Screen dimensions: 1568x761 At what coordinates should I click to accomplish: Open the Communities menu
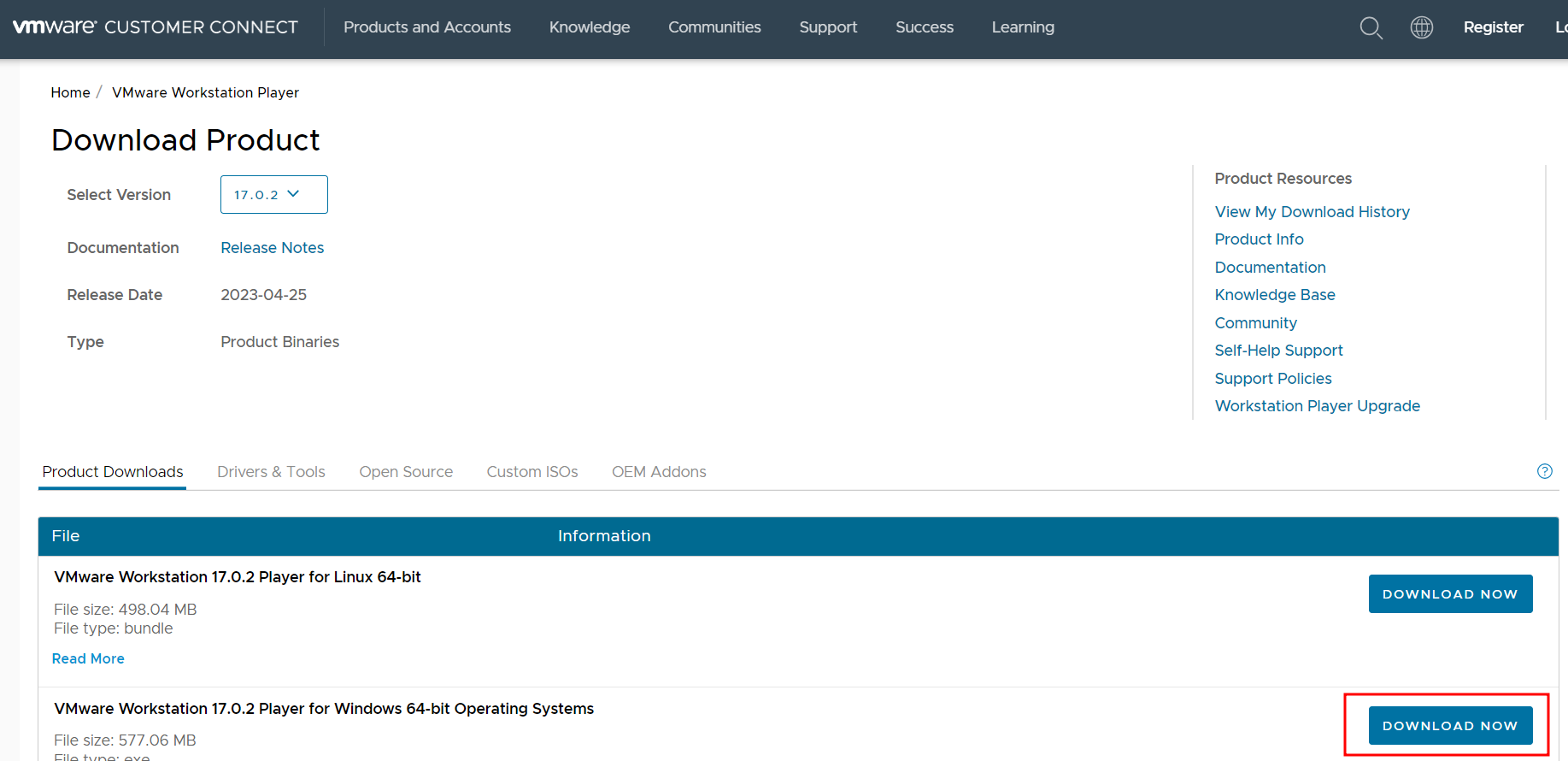coord(714,27)
